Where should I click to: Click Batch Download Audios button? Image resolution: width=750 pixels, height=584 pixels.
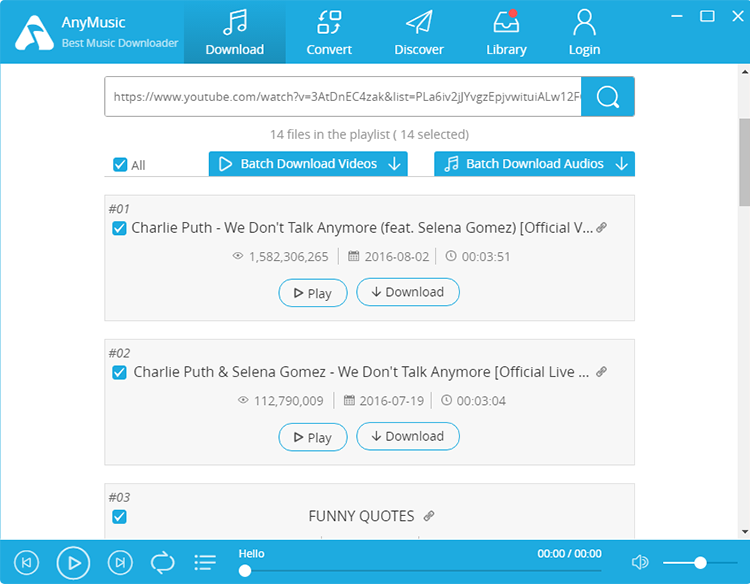(x=534, y=164)
